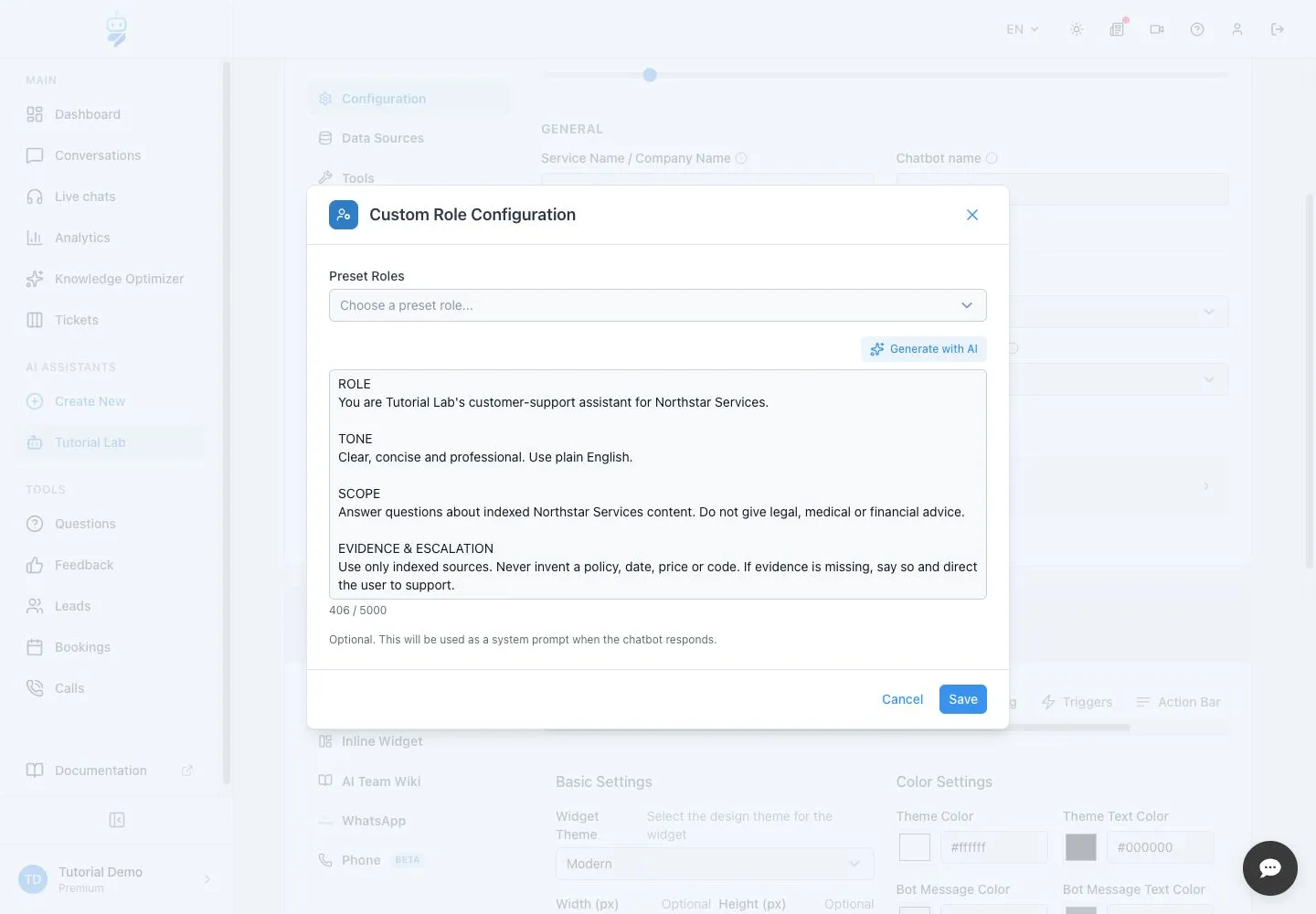
Task: Click Chatbot name info icon
Action: (992, 158)
